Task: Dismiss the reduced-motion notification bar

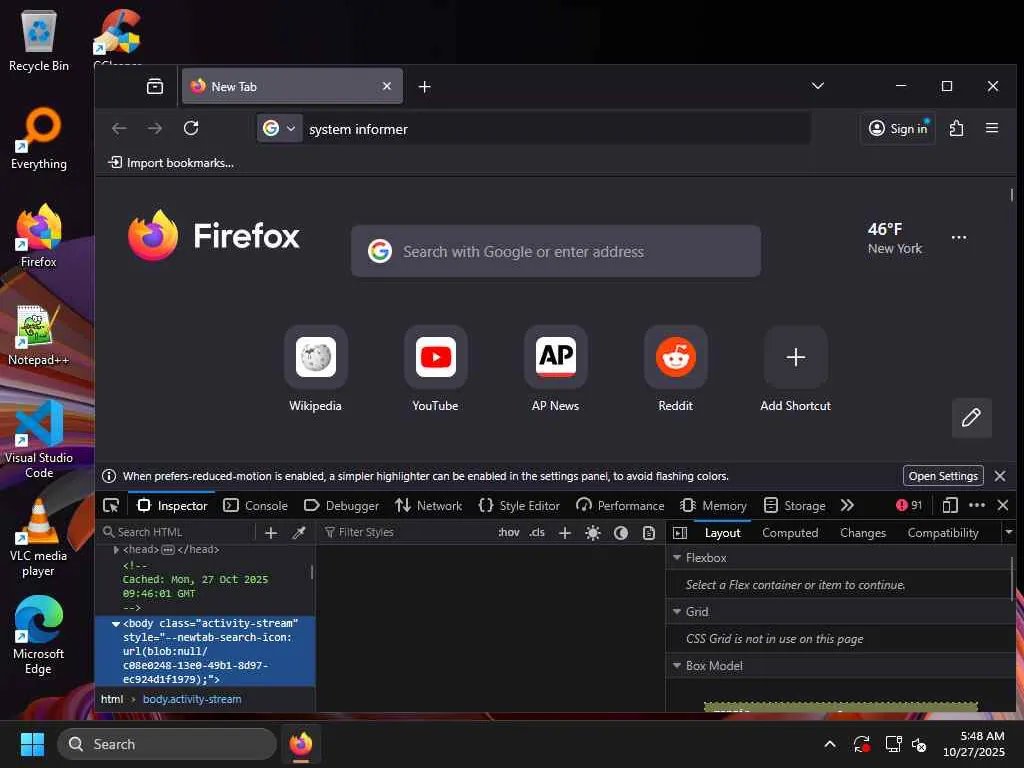Action: click(x=1000, y=476)
